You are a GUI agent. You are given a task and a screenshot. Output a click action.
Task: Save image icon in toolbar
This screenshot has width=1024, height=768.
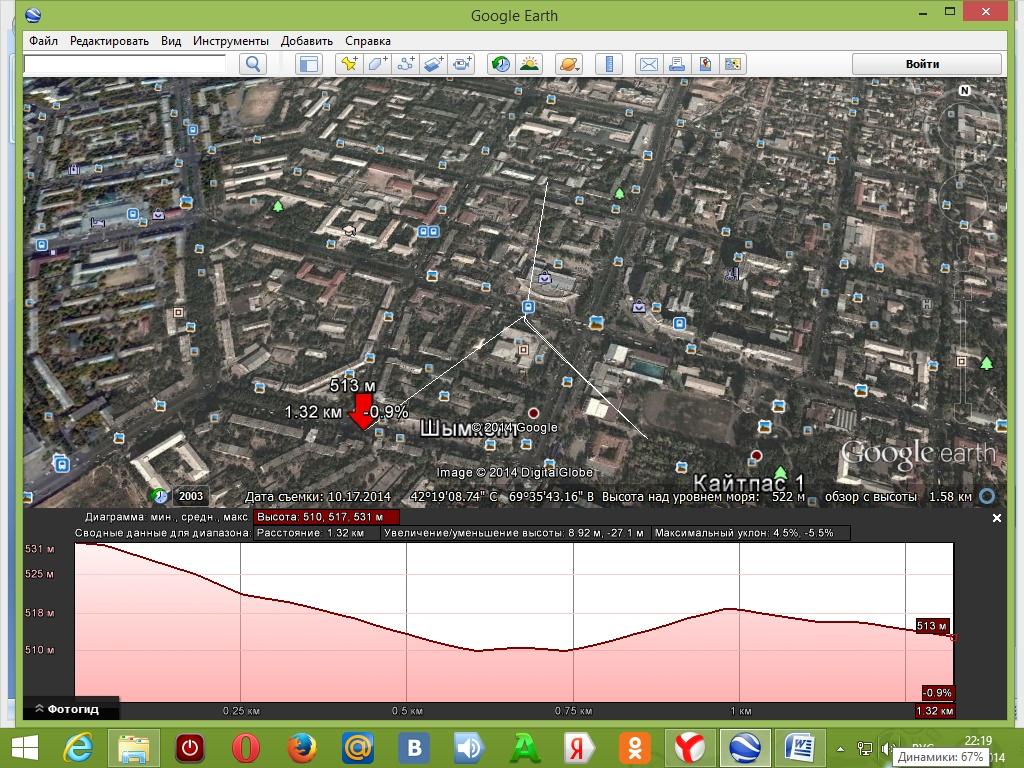(x=705, y=64)
